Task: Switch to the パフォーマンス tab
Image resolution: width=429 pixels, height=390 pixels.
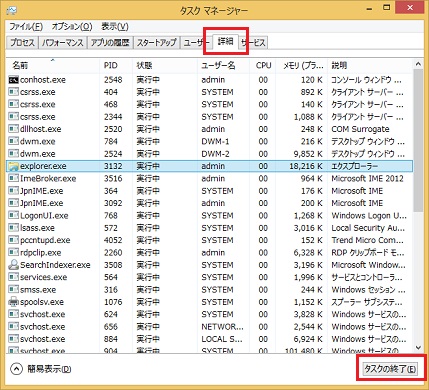Action: tap(63, 43)
